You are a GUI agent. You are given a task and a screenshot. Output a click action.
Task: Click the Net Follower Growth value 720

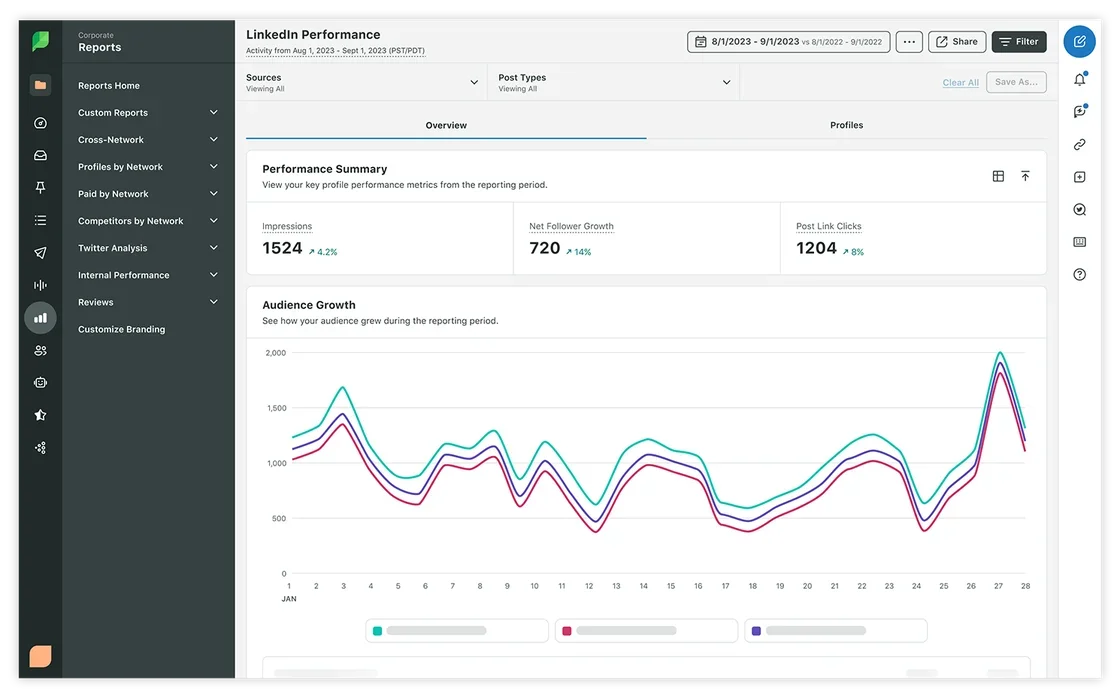pos(544,248)
